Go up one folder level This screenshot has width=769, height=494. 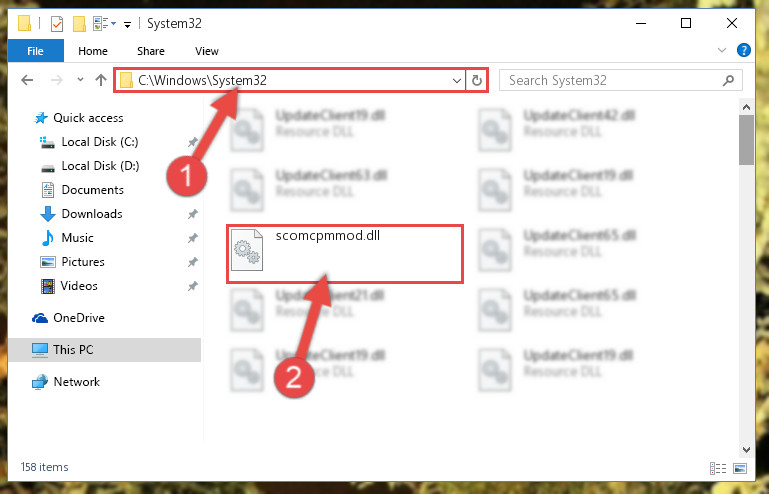coord(101,80)
